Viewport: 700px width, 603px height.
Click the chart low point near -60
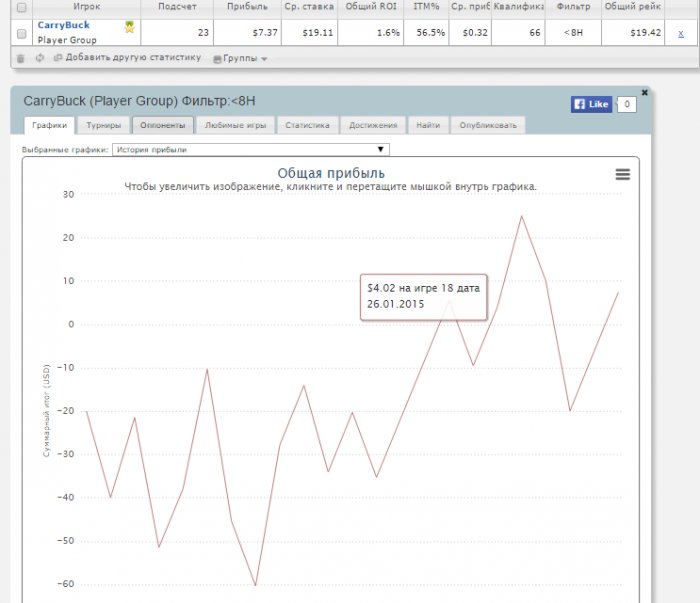[x=255, y=585]
